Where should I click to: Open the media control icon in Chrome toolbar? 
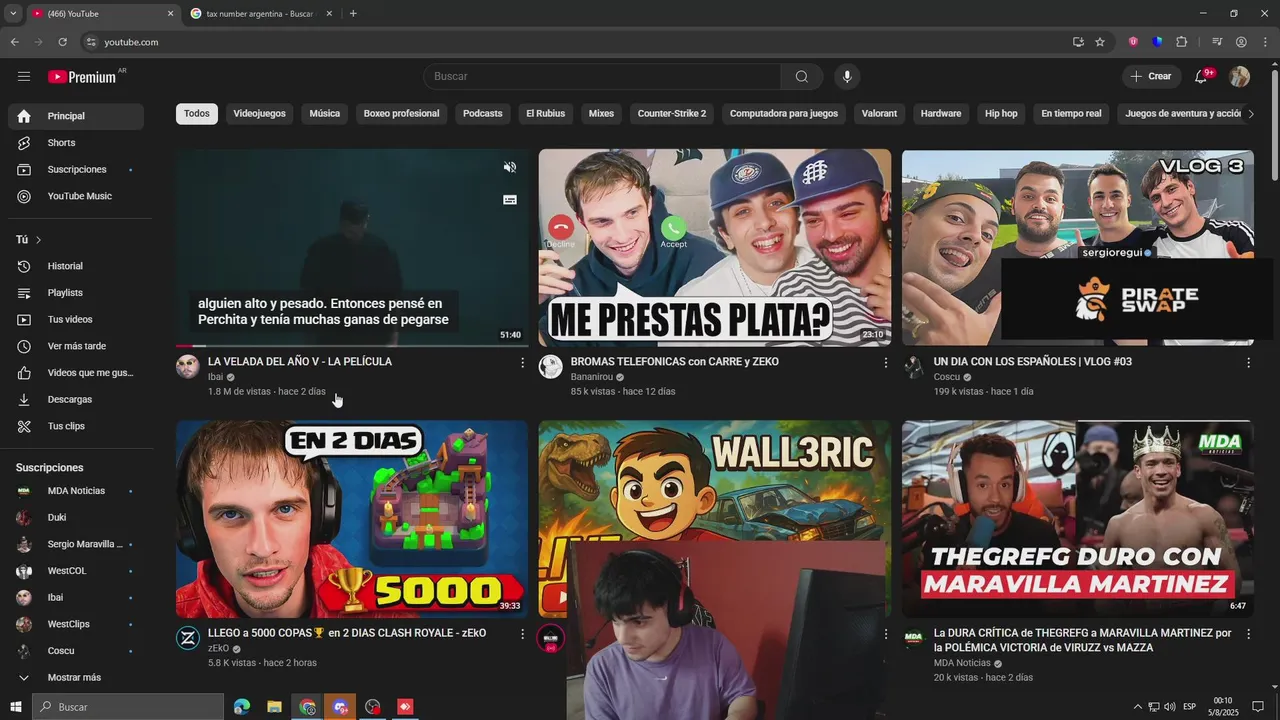pyautogui.click(x=1217, y=42)
